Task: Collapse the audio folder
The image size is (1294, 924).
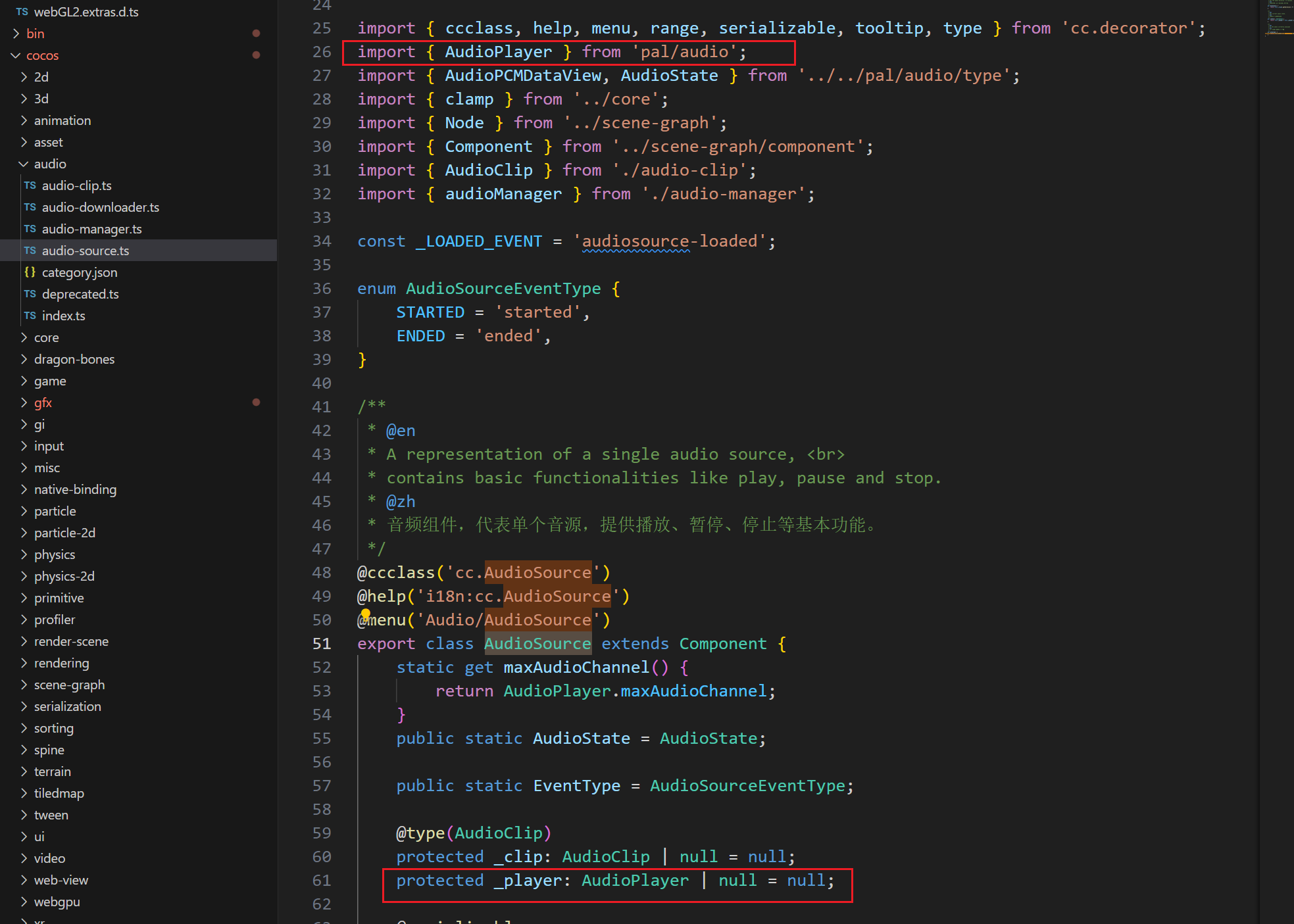Action: [24, 164]
